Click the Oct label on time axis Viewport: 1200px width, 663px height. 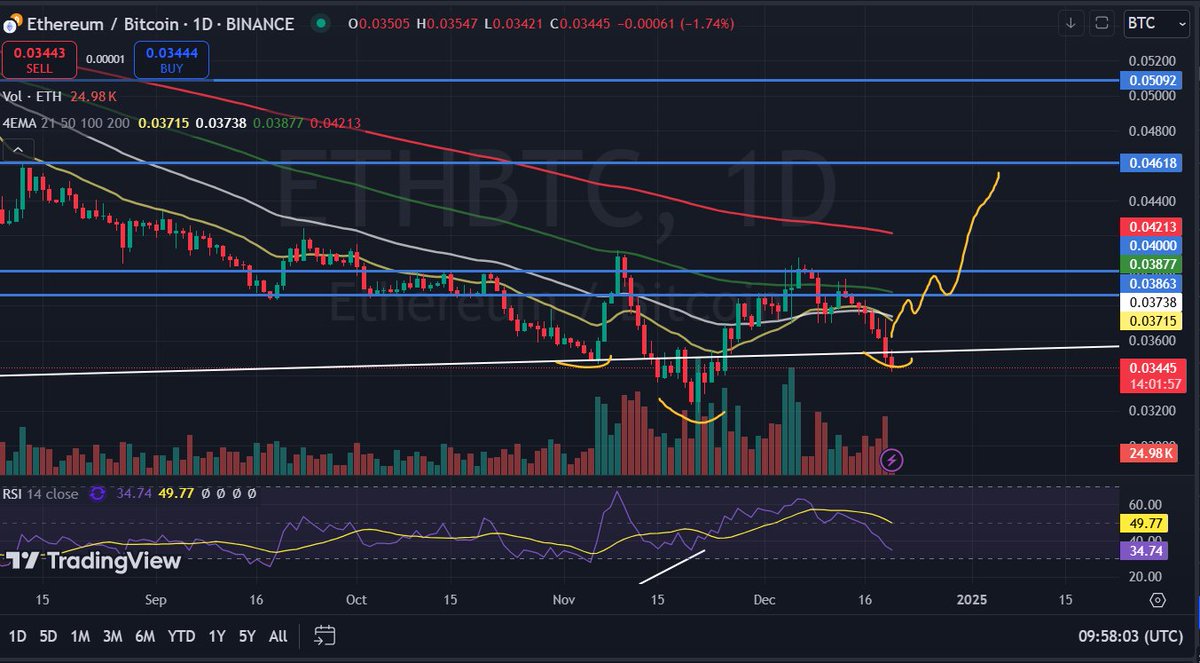point(355,600)
